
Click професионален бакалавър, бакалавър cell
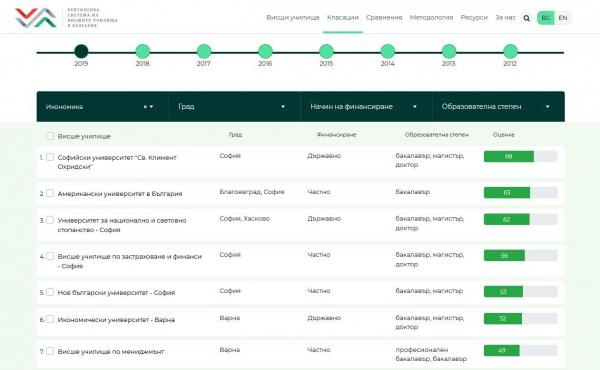point(431,354)
